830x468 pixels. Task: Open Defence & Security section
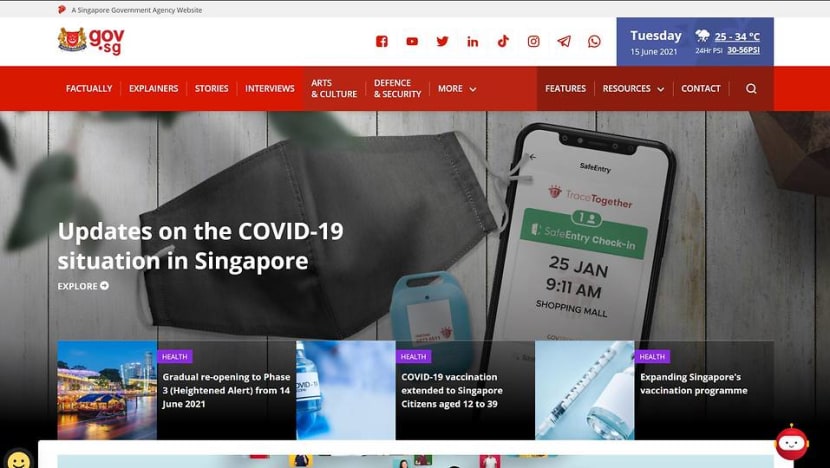tap(398, 88)
